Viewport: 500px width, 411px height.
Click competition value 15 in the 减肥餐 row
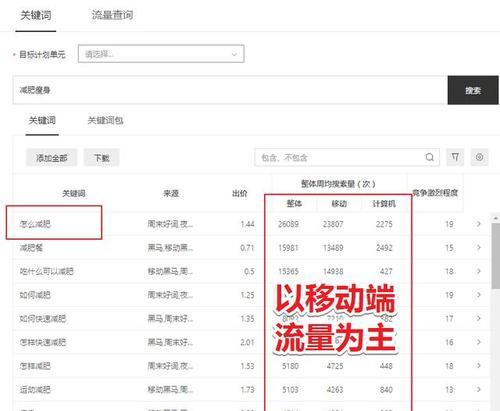pos(449,248)
